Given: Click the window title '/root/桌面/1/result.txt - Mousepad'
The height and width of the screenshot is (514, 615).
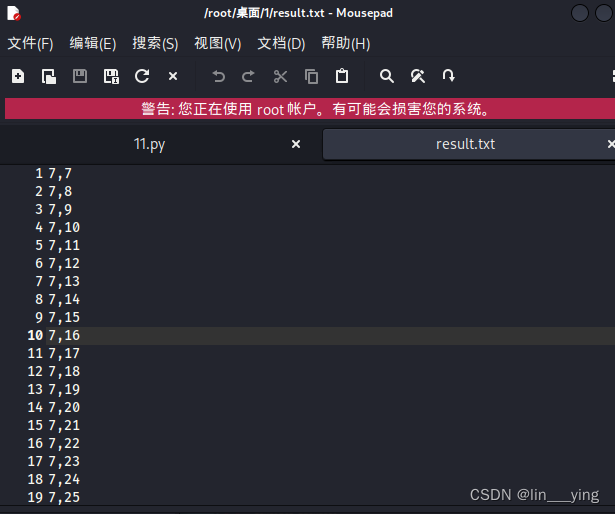Looking at the screenshot, I should (x=298, y=13).
